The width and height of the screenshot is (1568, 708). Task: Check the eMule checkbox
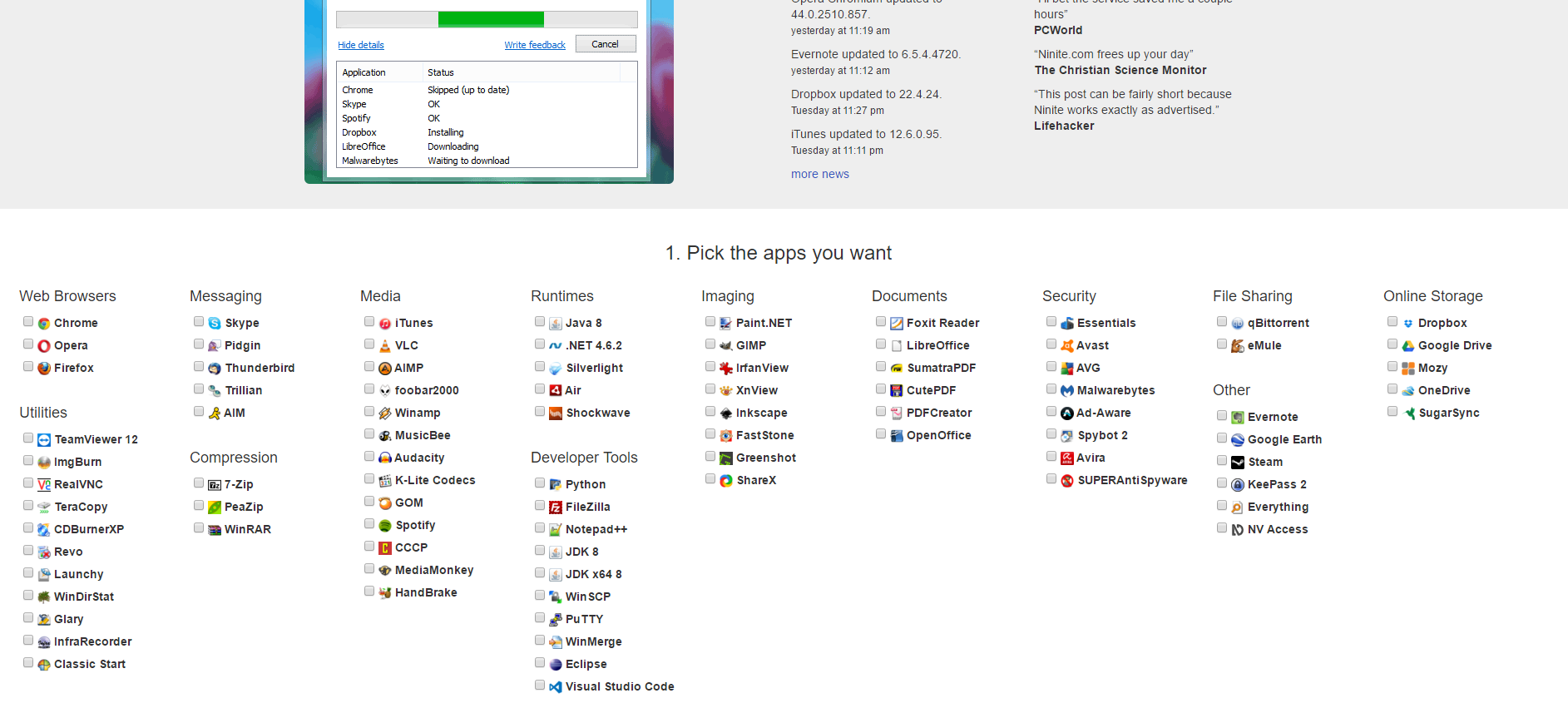1222,344
